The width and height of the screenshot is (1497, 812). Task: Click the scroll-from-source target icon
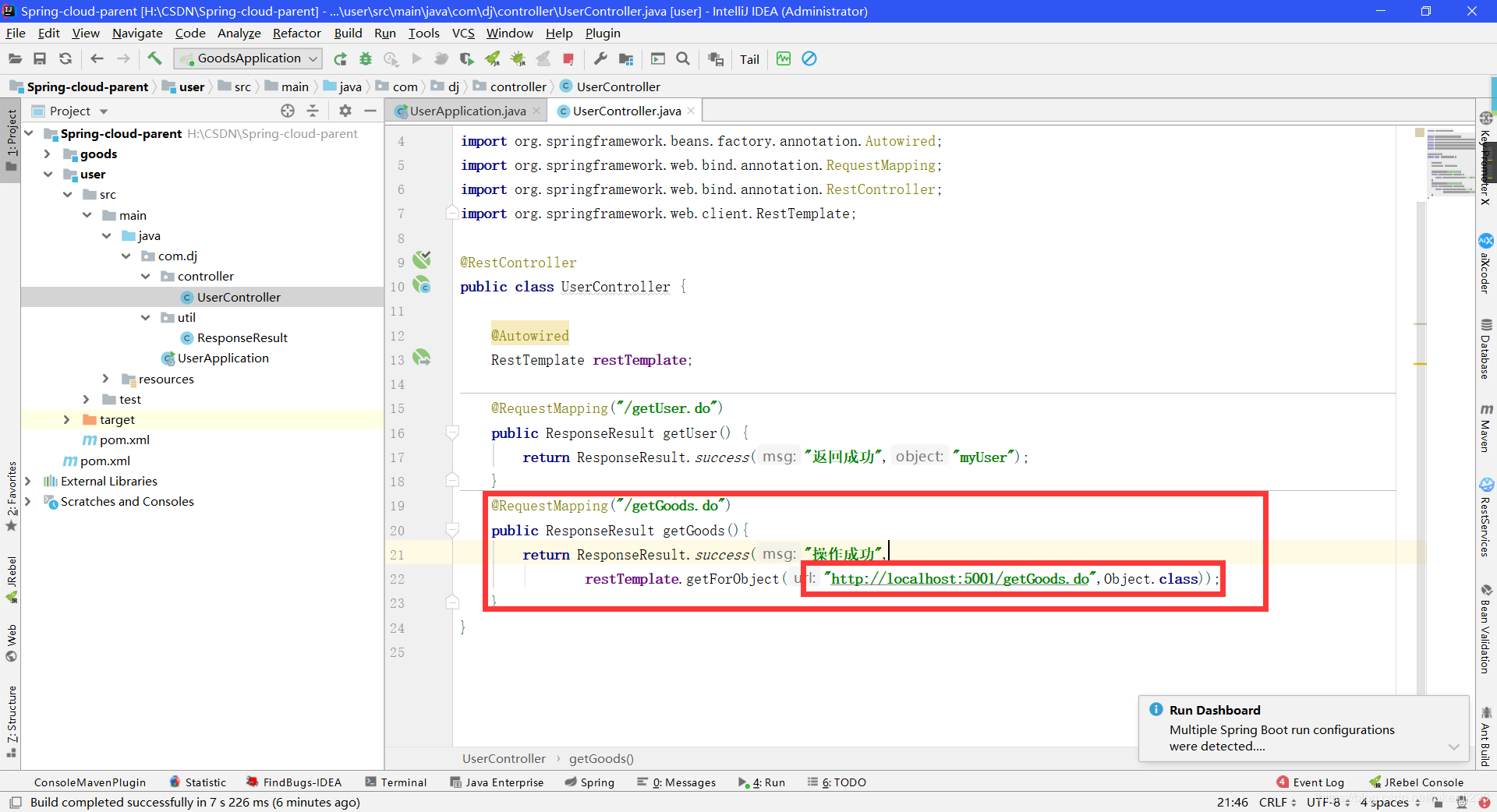[288, 111]
